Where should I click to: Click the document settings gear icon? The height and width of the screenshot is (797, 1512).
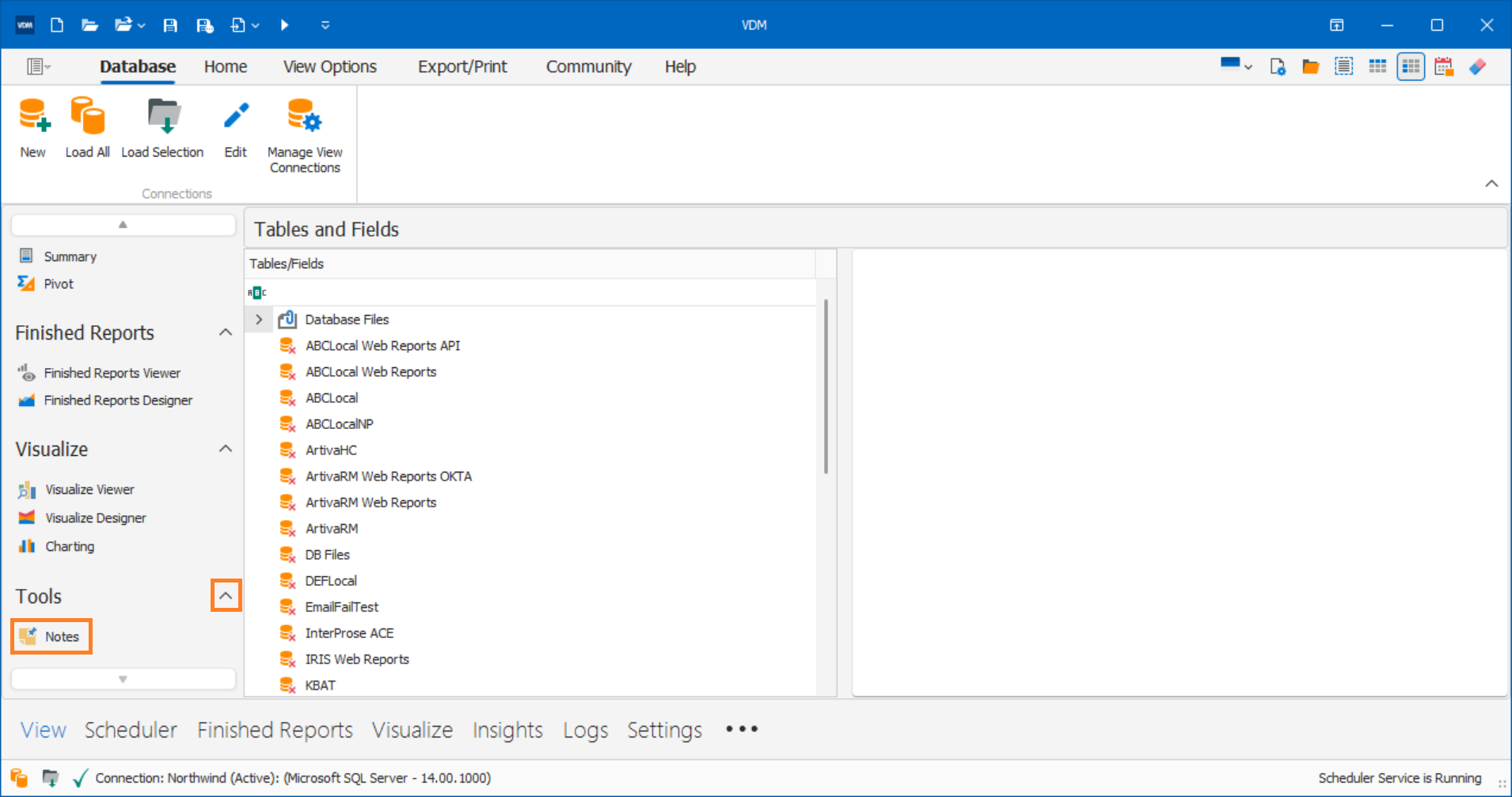click(x=1278, y=66)
